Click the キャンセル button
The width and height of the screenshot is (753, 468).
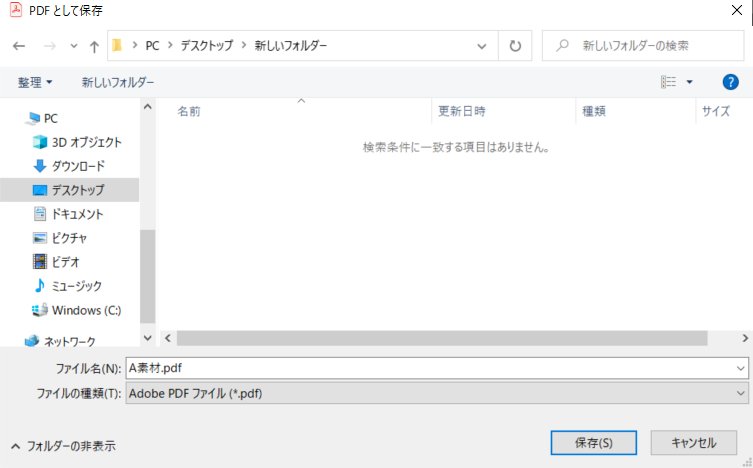693,442
